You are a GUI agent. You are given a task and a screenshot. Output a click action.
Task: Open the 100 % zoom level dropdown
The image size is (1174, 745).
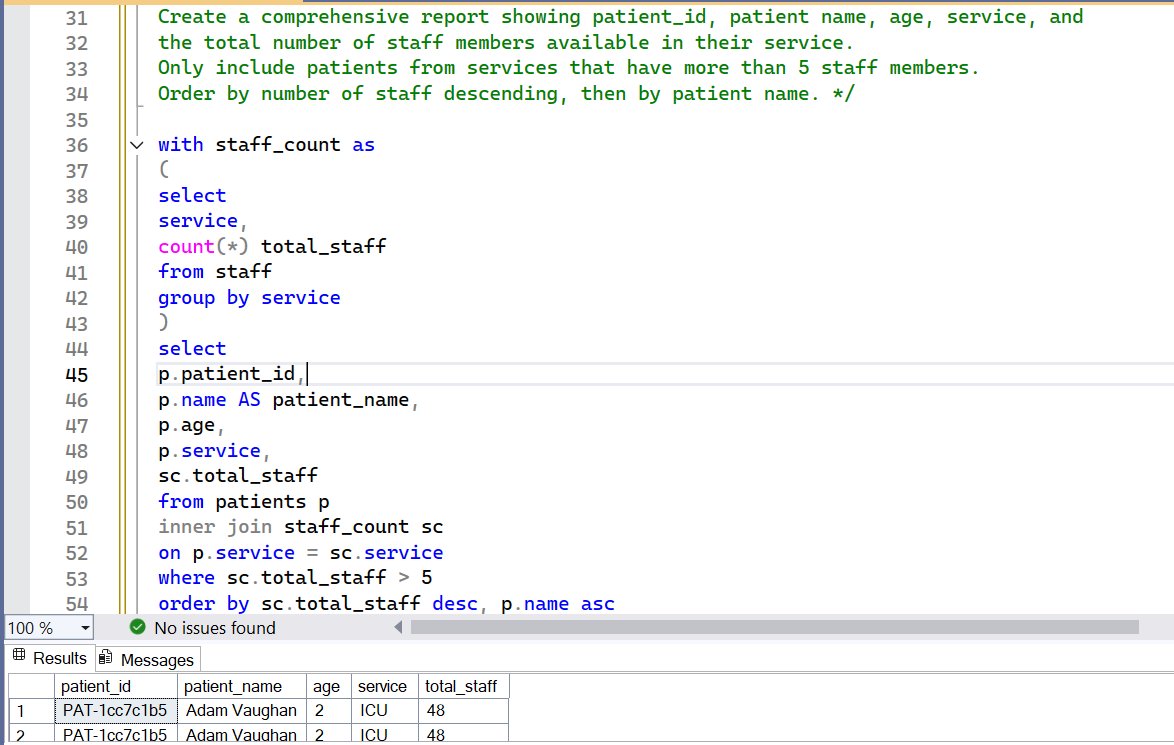(85, 628)
